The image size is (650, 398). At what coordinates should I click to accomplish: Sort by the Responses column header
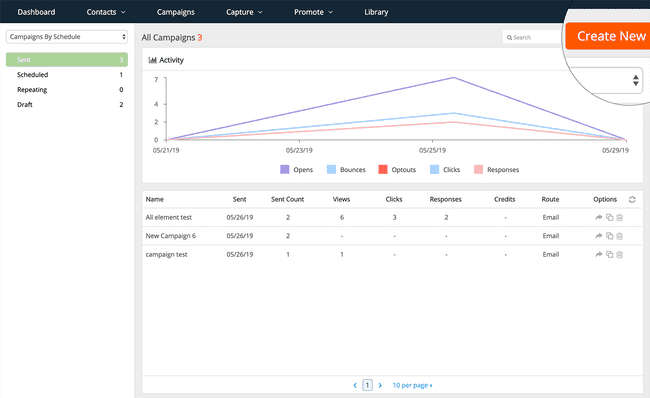click(445, 199)
